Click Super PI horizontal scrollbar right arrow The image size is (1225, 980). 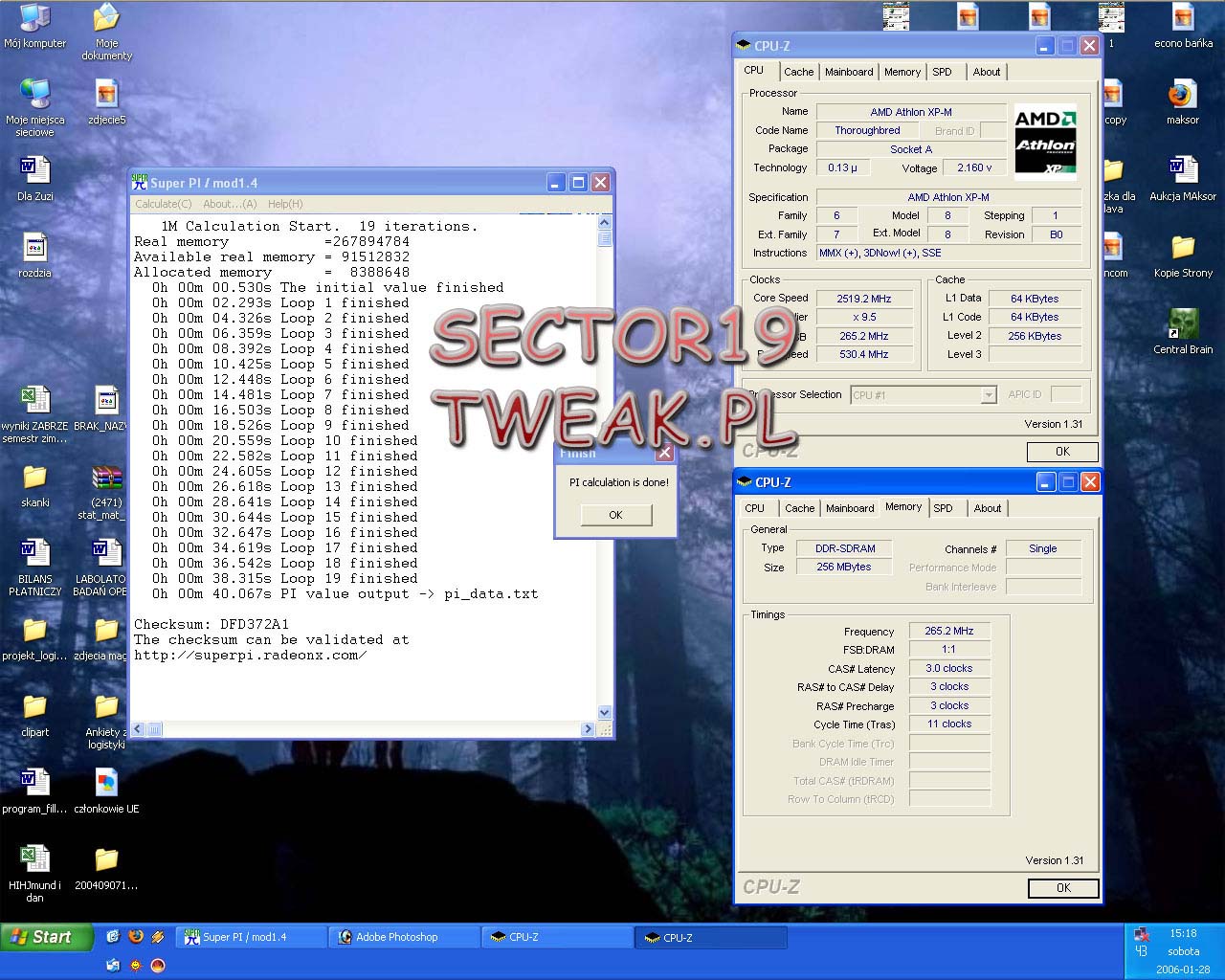589,729
